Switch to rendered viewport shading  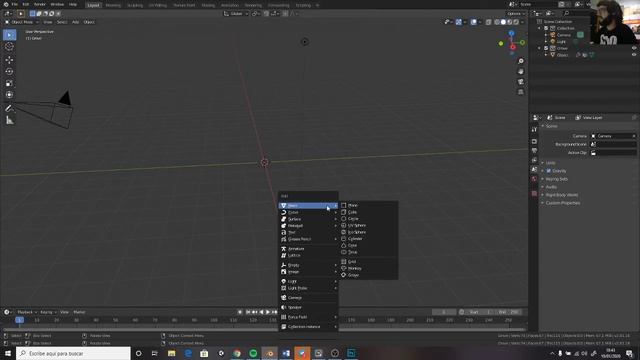(516, 22)
